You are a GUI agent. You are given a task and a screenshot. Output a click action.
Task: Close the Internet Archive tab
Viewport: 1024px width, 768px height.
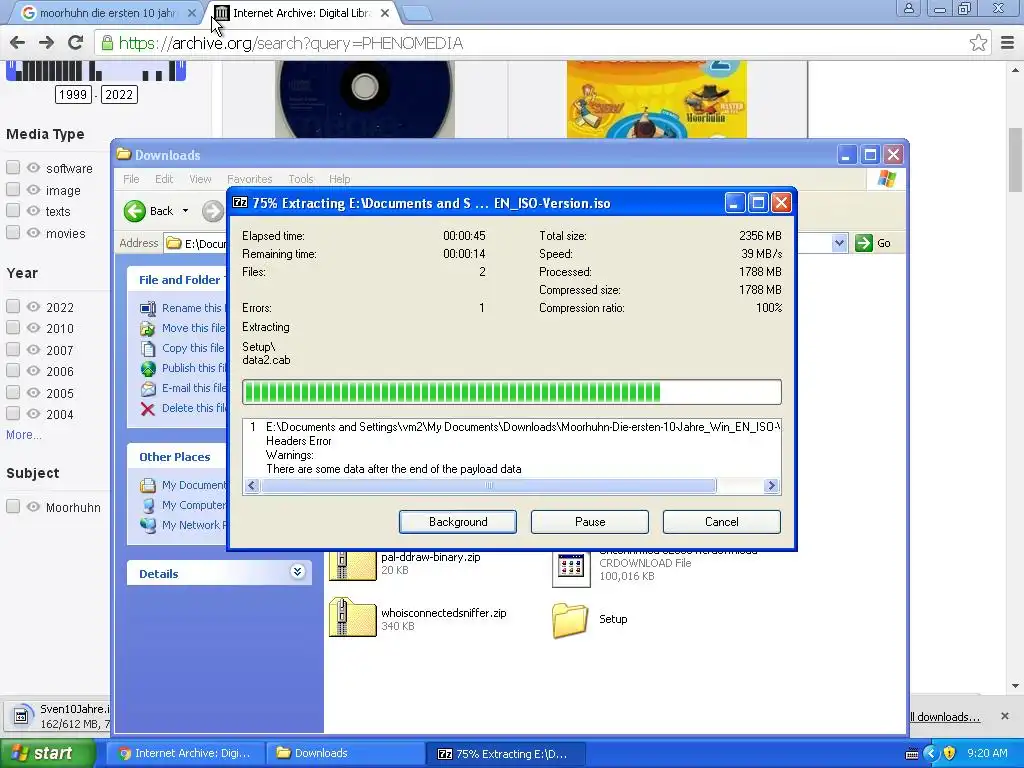[x=385, y=12]
